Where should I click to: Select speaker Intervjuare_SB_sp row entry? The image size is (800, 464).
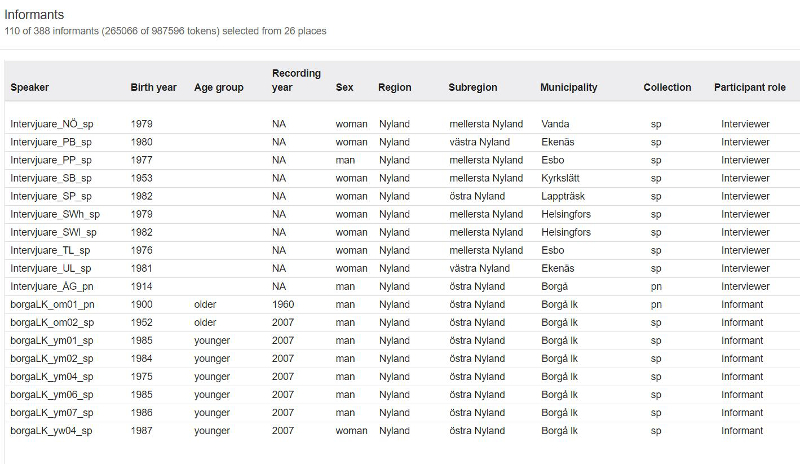pyautogui.click(x=51, y=178)
